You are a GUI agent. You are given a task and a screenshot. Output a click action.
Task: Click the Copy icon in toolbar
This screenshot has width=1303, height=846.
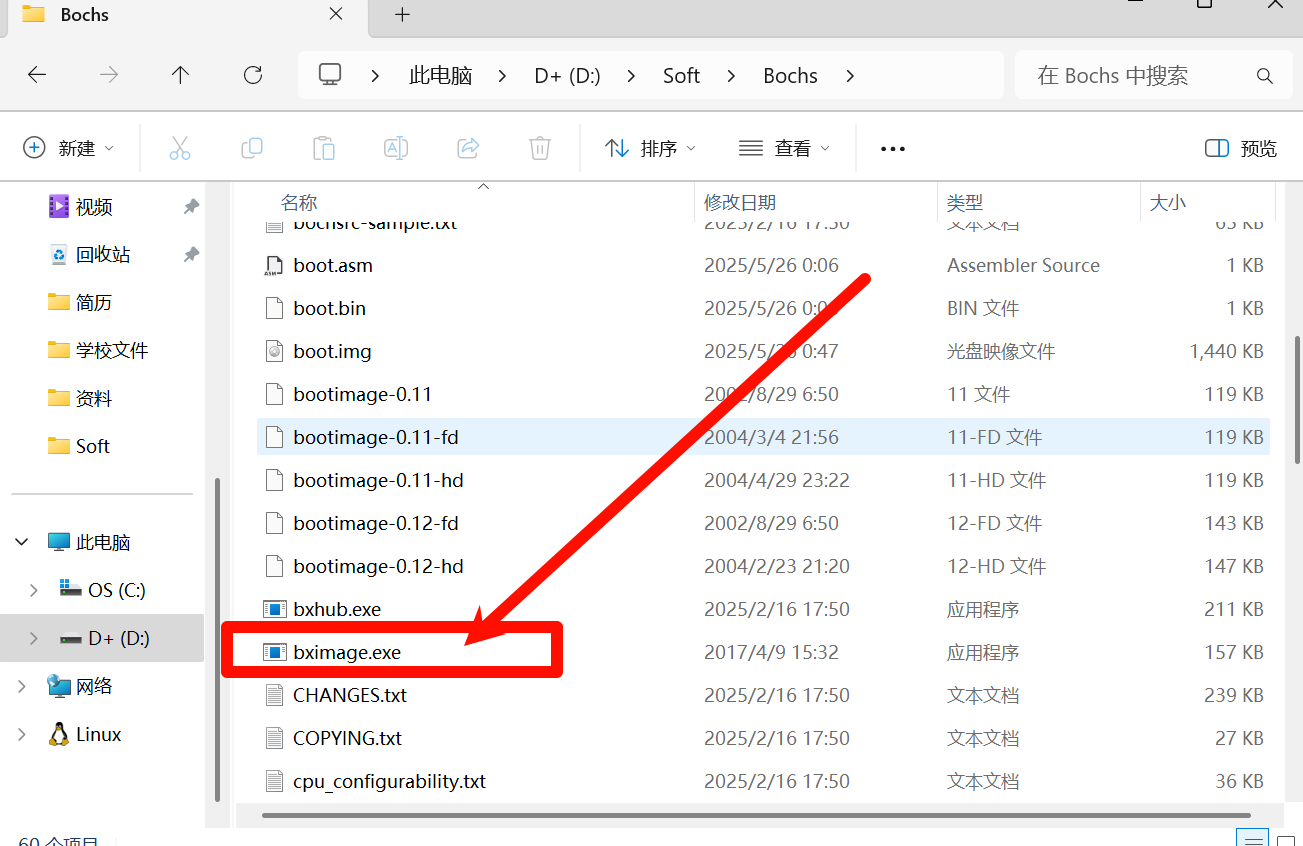[x=252, y=148]
